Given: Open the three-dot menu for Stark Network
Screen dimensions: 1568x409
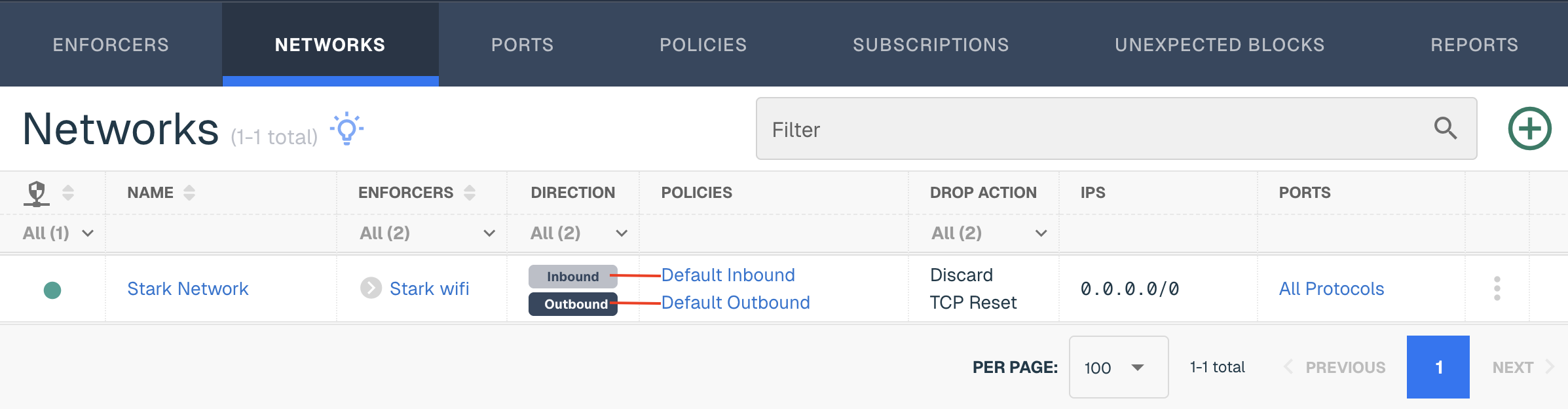Looking at the screenshot, I should click(1497, 288).
